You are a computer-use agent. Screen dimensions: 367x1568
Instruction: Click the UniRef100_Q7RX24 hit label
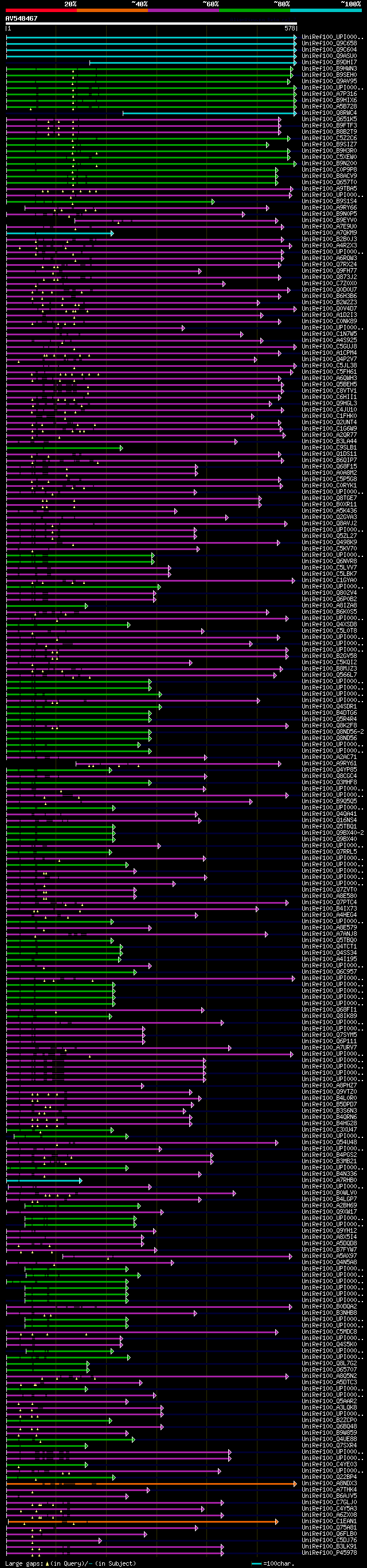[329, 264]
